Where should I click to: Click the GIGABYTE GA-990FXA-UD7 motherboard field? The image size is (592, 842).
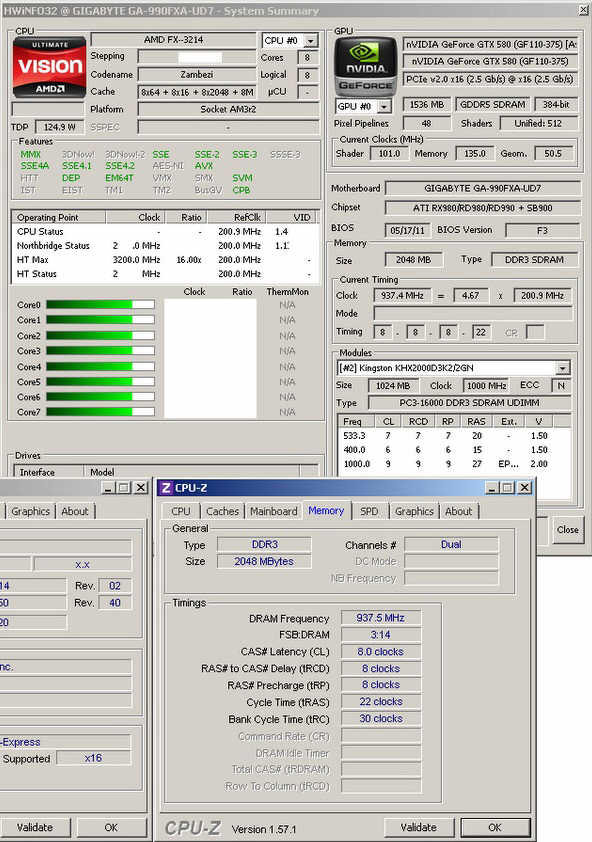tap(482, 188)
